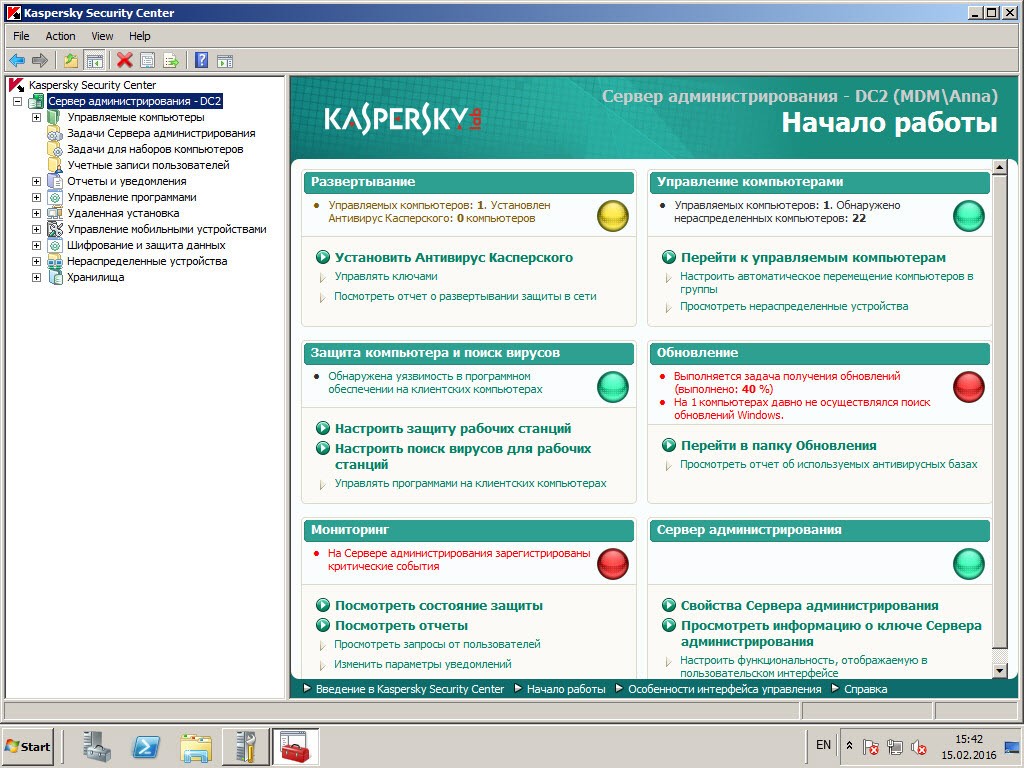
Task: Click the Windows Start button
Action: click(27, 746)
